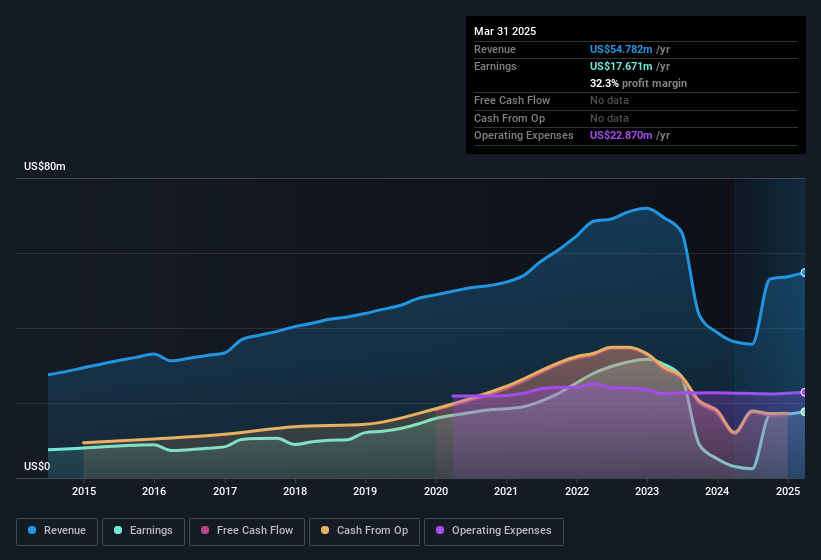821x560 pixels.
Task: Click the Operating Expenses endpoint marker
Action: click(x=804, y=392)
